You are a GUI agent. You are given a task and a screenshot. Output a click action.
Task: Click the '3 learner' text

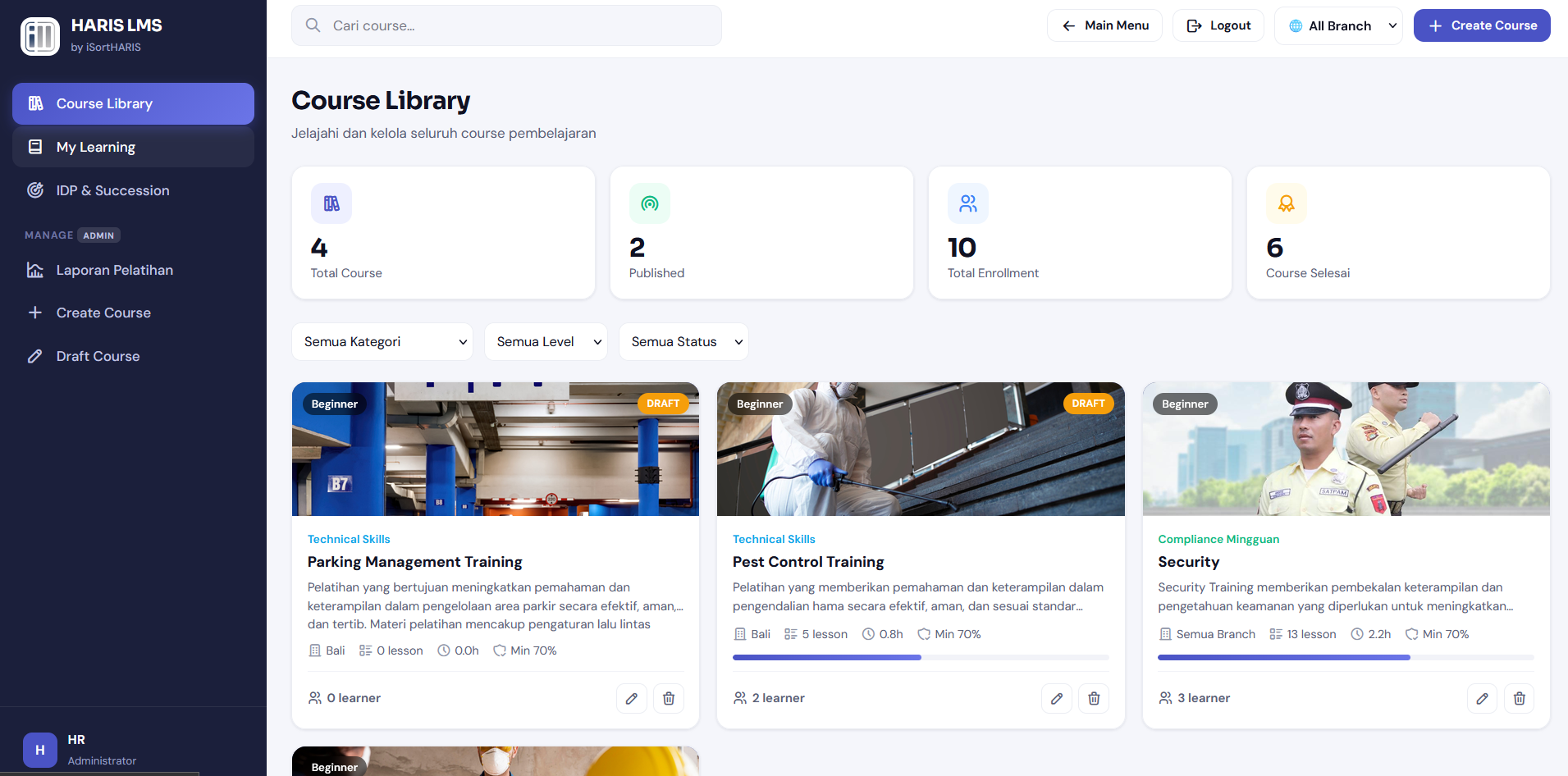point(1204,698)
